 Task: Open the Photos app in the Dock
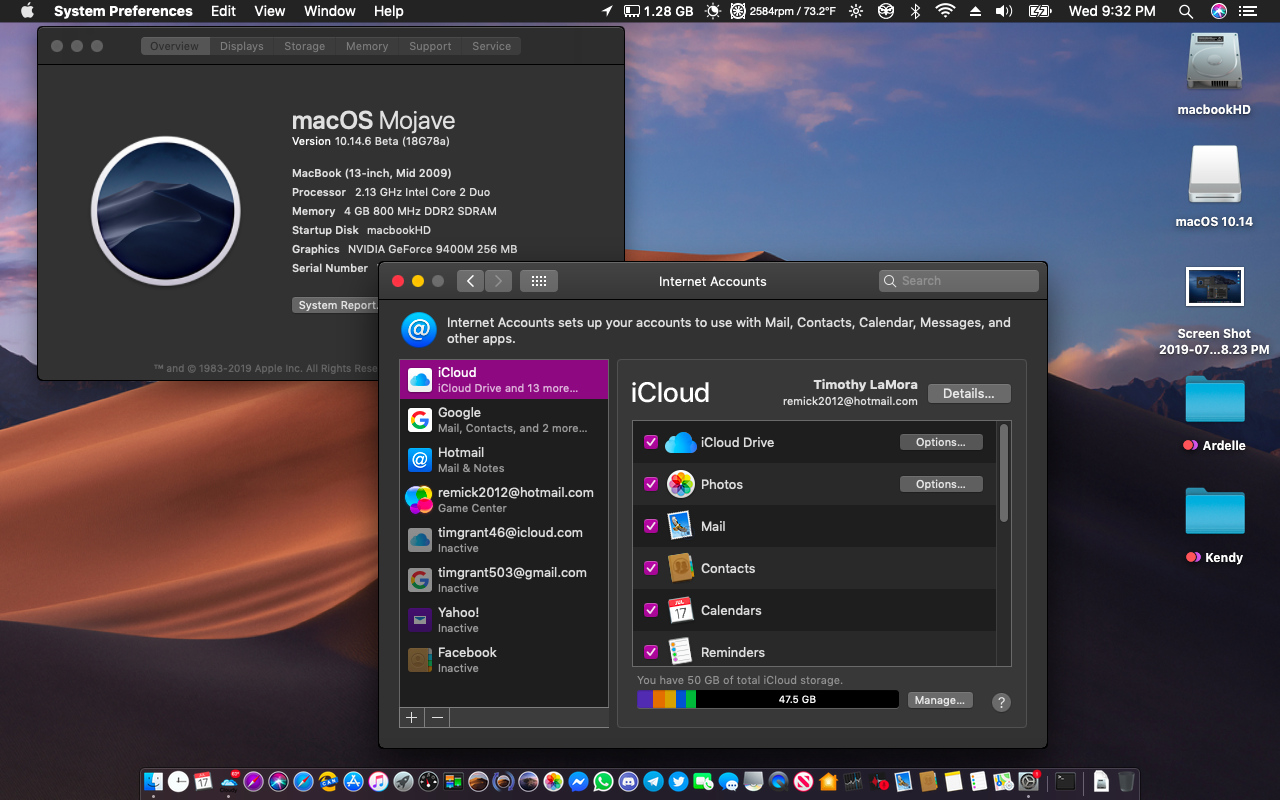tap(553, 781)
